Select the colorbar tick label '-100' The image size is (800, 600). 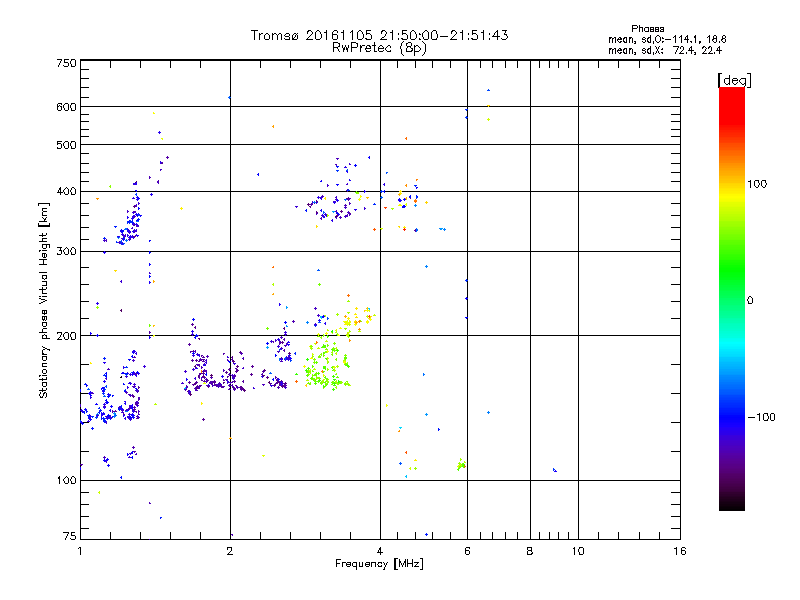click(761, 417)
